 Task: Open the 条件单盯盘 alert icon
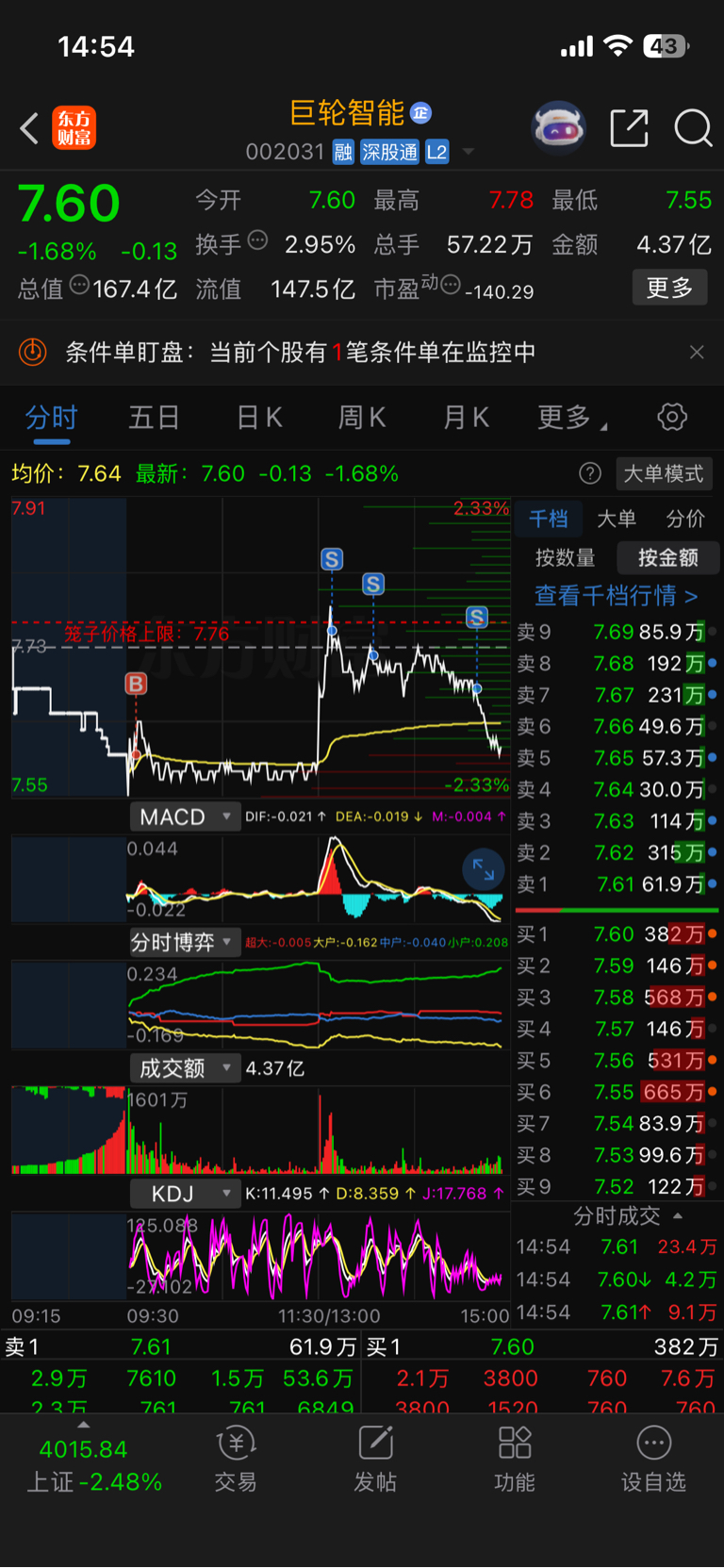[x=32, y=352]
